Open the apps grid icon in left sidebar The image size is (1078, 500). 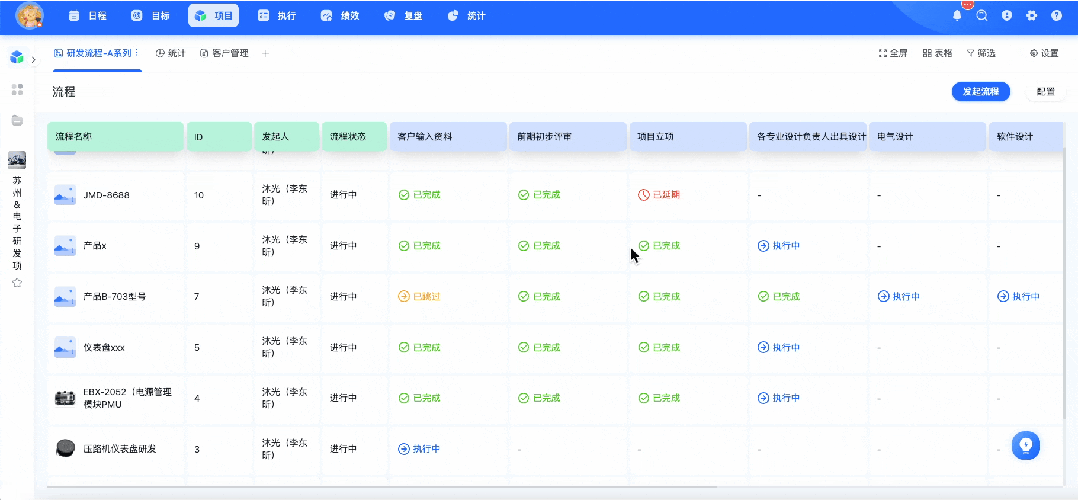17,89
